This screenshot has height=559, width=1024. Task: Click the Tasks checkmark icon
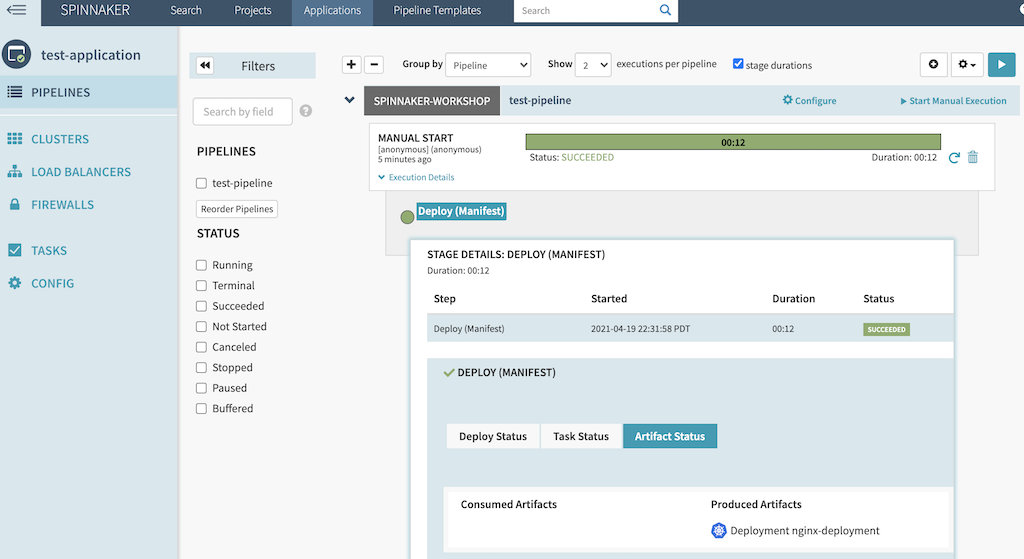pyautogui.click(x=14, y=250)
